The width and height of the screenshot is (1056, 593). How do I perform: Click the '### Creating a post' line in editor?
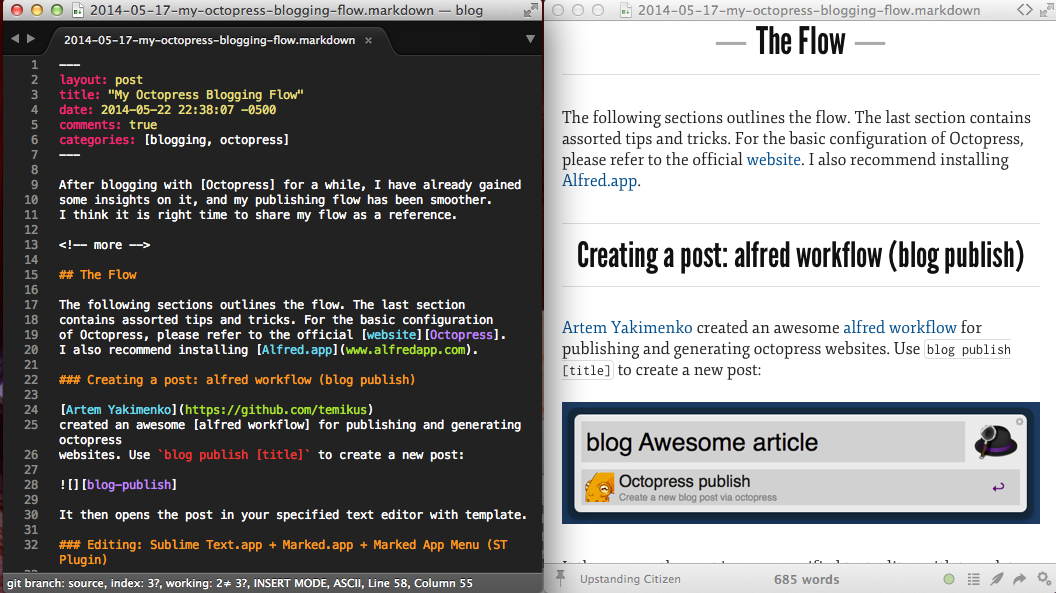pos(237,380)
